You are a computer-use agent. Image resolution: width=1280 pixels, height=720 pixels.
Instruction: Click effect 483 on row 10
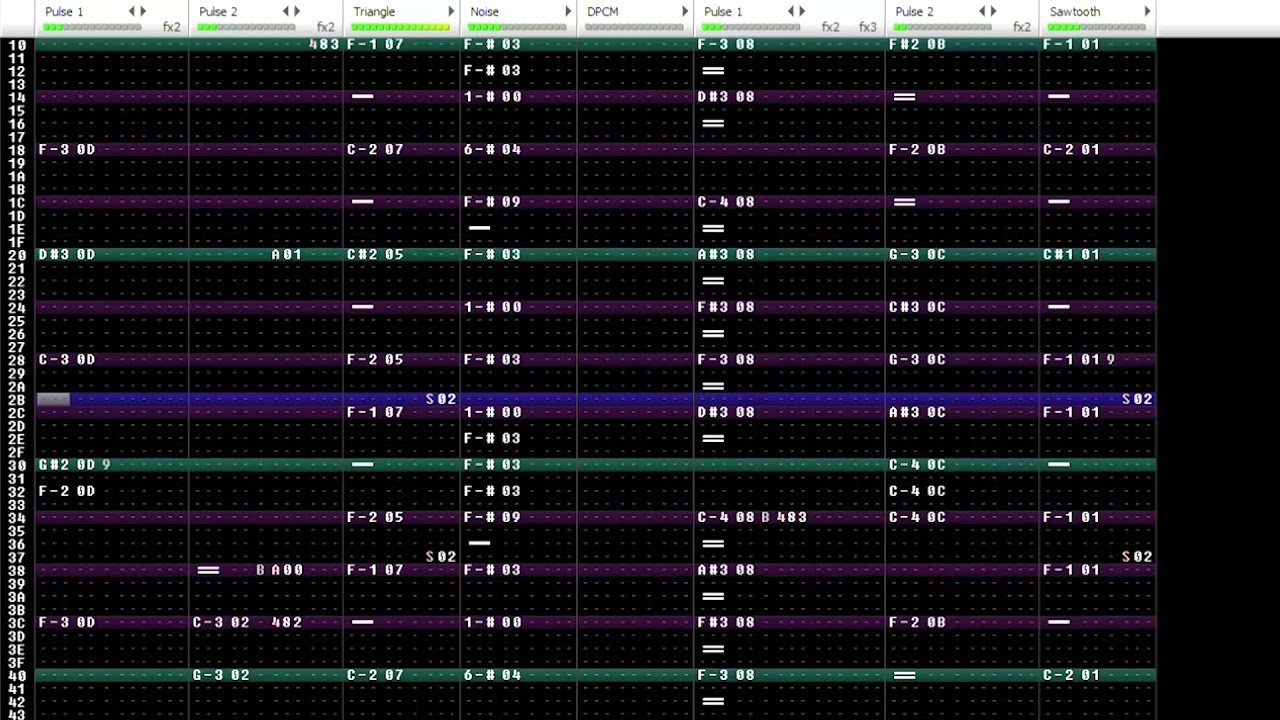click(x=325, y=45)
